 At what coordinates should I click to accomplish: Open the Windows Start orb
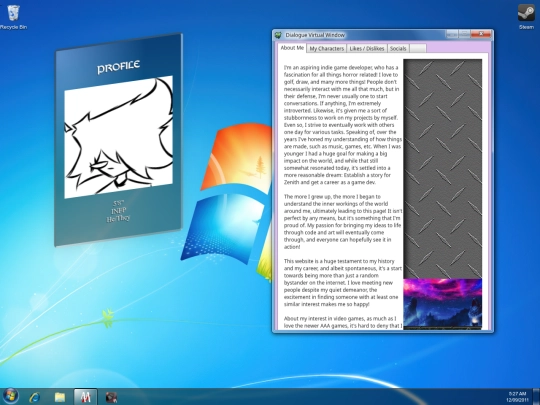point(10,396)
